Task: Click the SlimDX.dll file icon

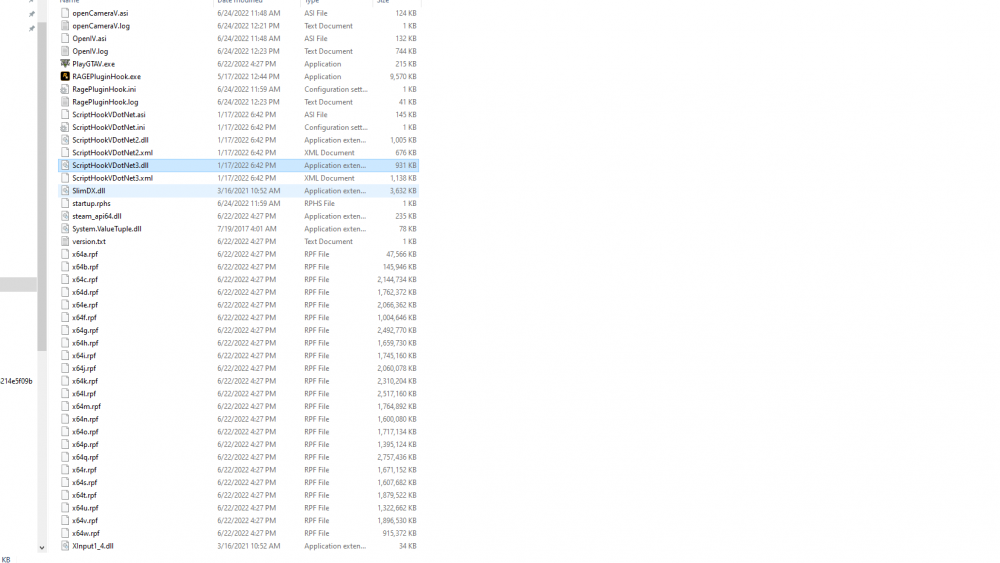Action: coord(64,191)
